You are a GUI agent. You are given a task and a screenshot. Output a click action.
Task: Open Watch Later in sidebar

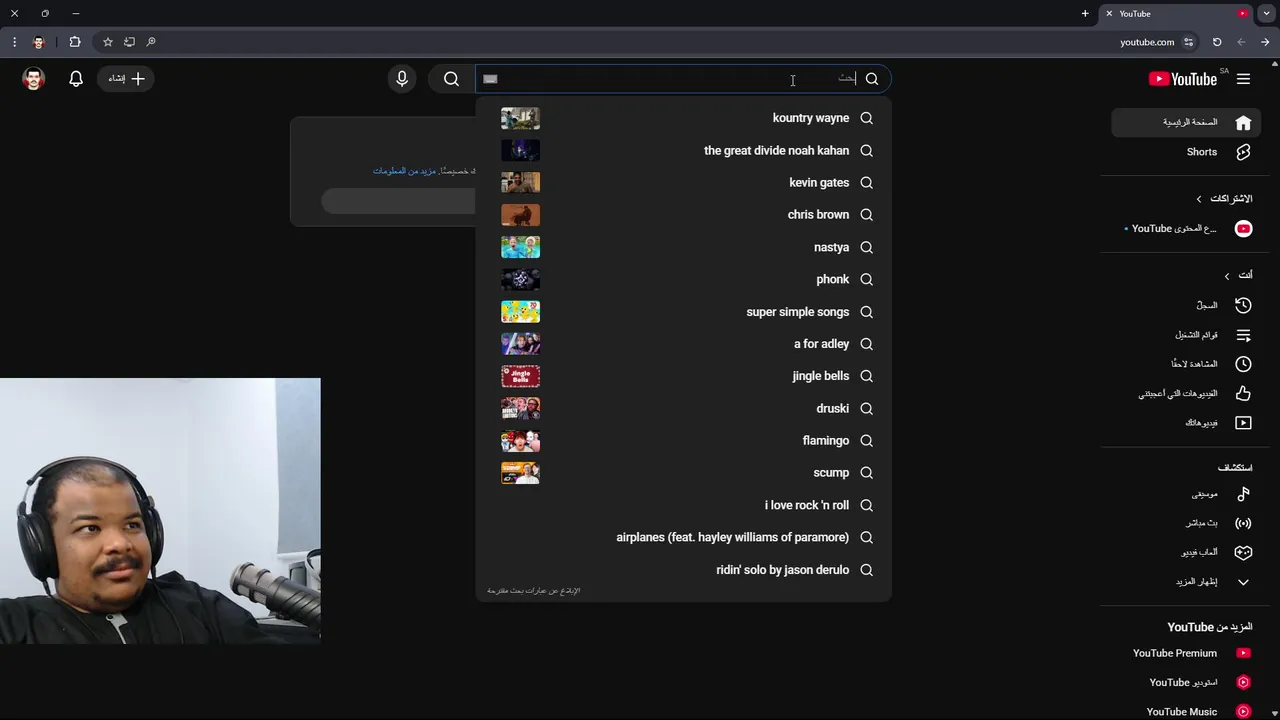1186,364
